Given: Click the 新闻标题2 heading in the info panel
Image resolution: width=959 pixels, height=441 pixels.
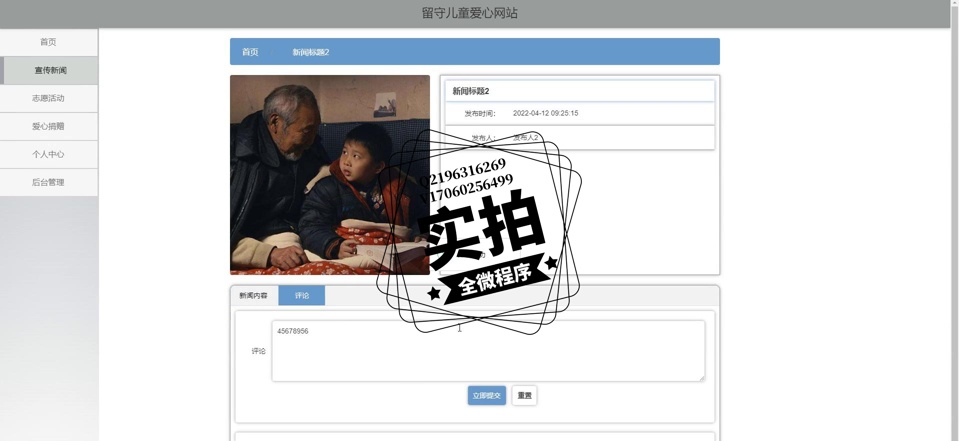Looking at the screenshot, I should click(x=471, y=91).
